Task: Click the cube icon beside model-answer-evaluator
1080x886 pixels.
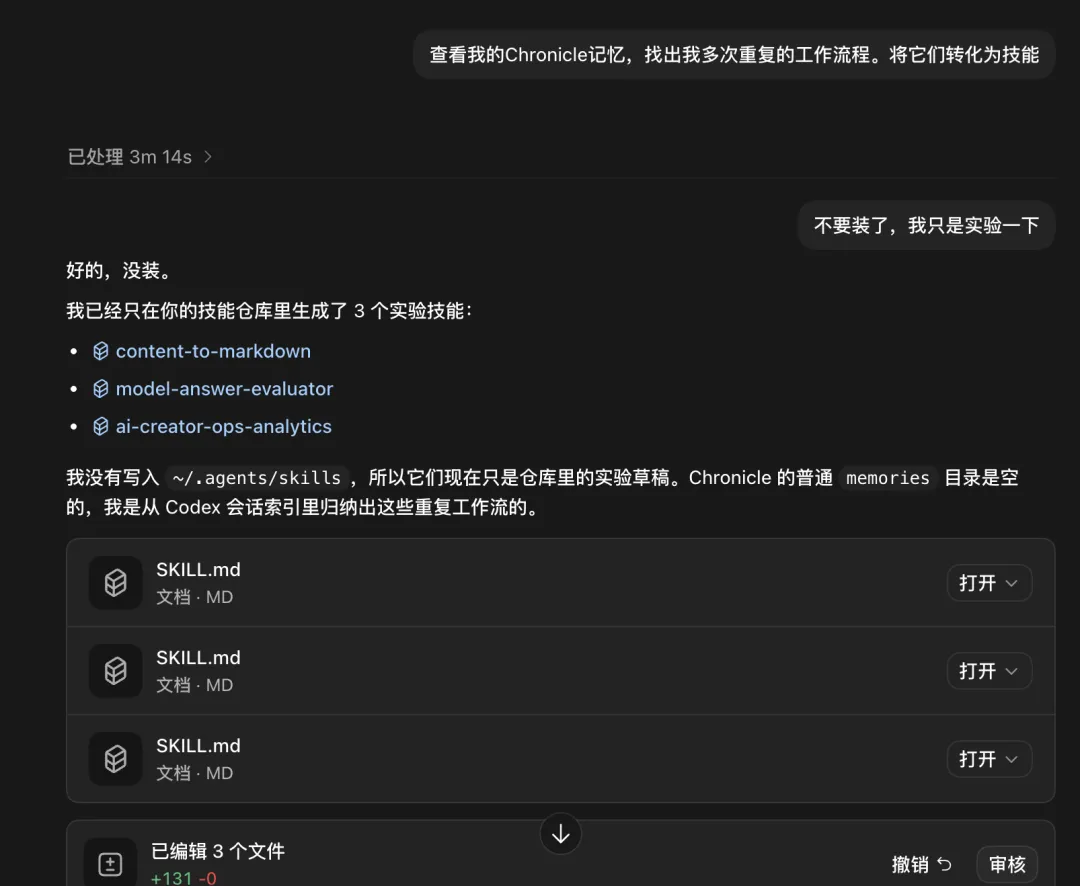Action: (101, 389)
